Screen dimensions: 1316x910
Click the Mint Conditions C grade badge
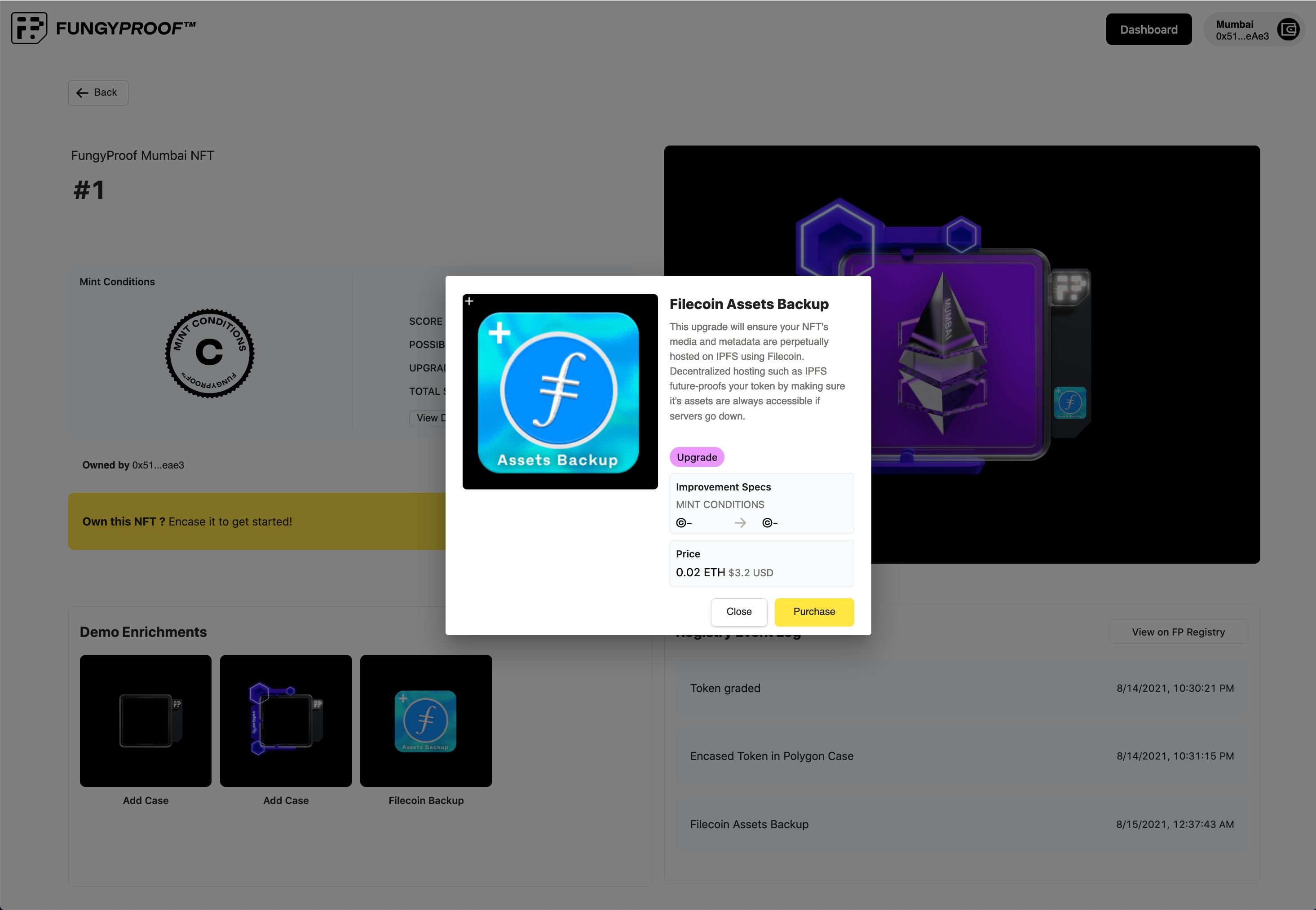click(x=210, y=353)
